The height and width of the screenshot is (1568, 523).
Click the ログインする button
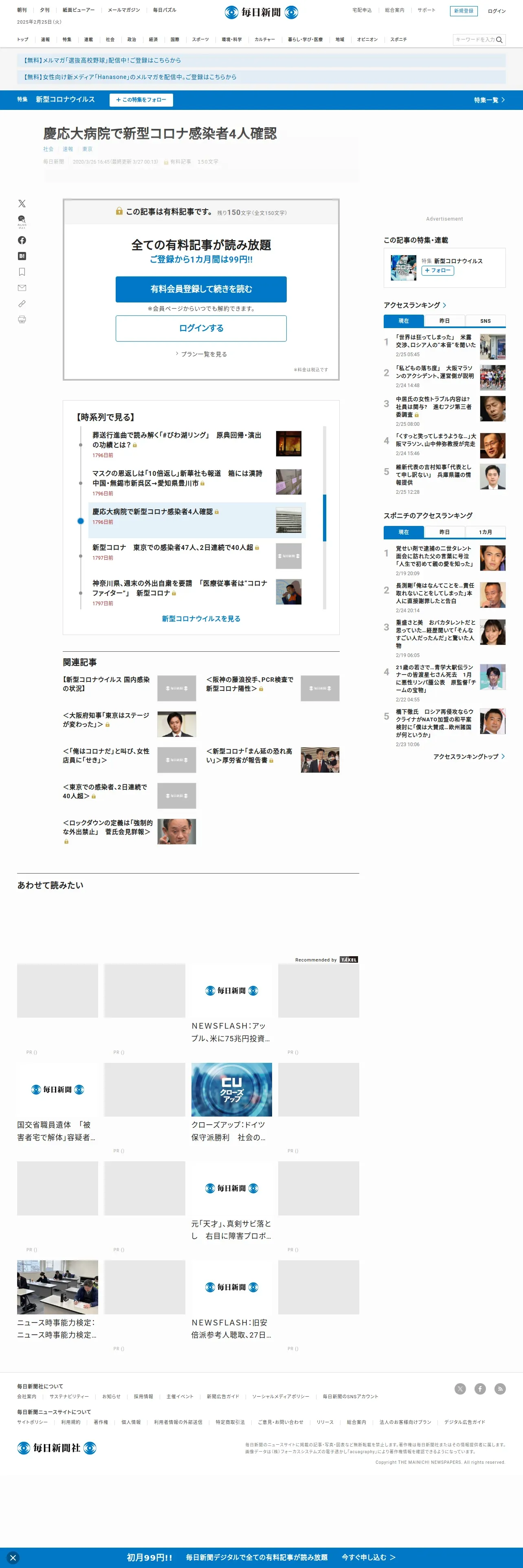coord(201,328)
